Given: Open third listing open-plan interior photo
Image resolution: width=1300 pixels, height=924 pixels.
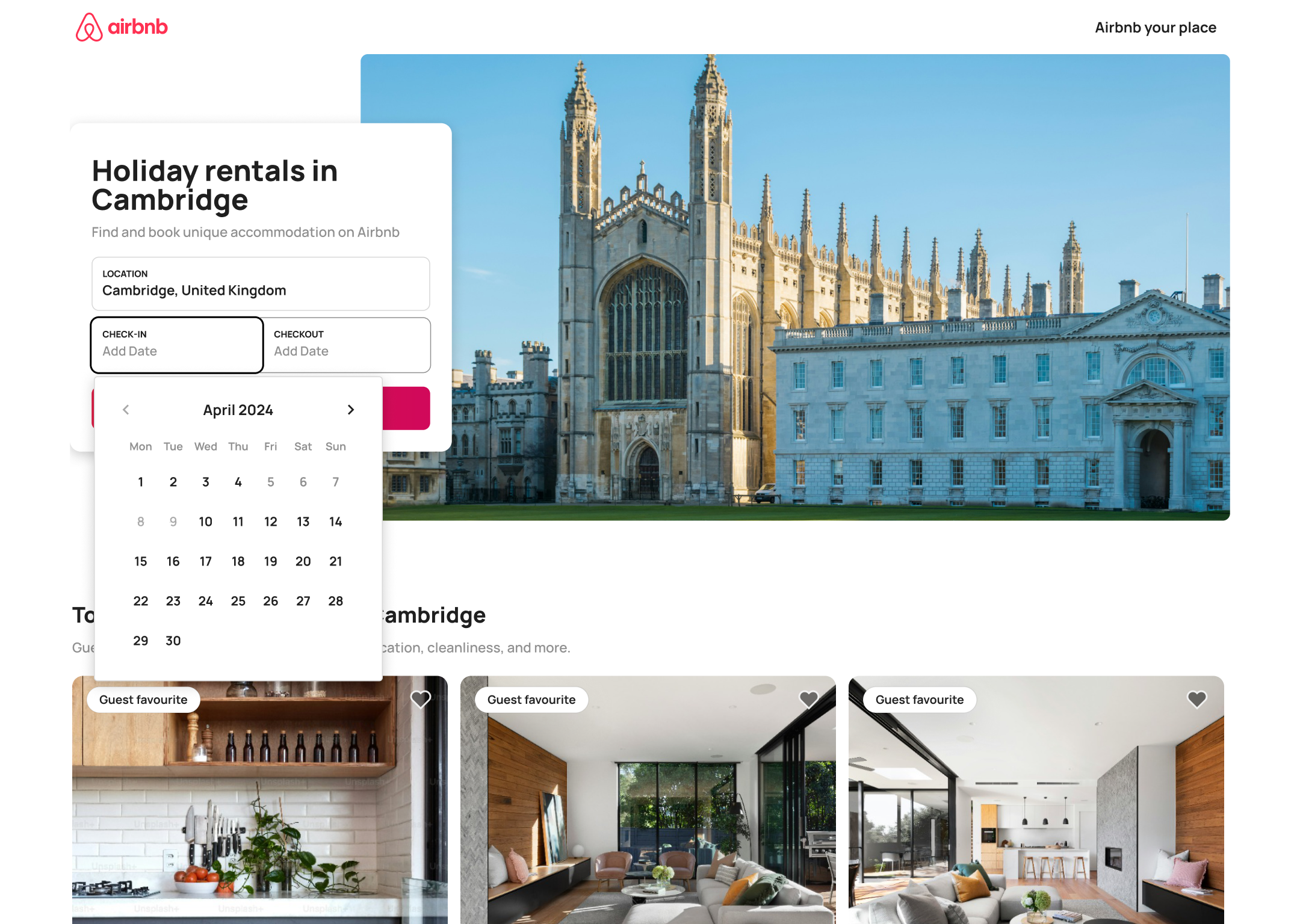Looking at the screenshot, I should pyautogui.click(x=1036, y=812).
